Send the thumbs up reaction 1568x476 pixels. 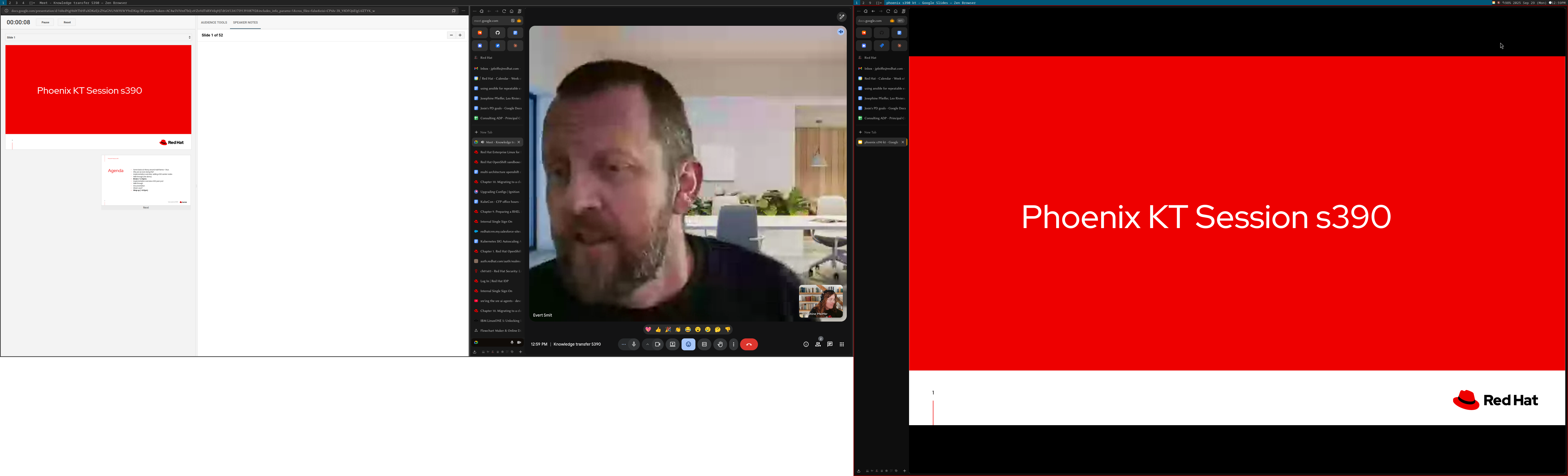click(658, 329)
